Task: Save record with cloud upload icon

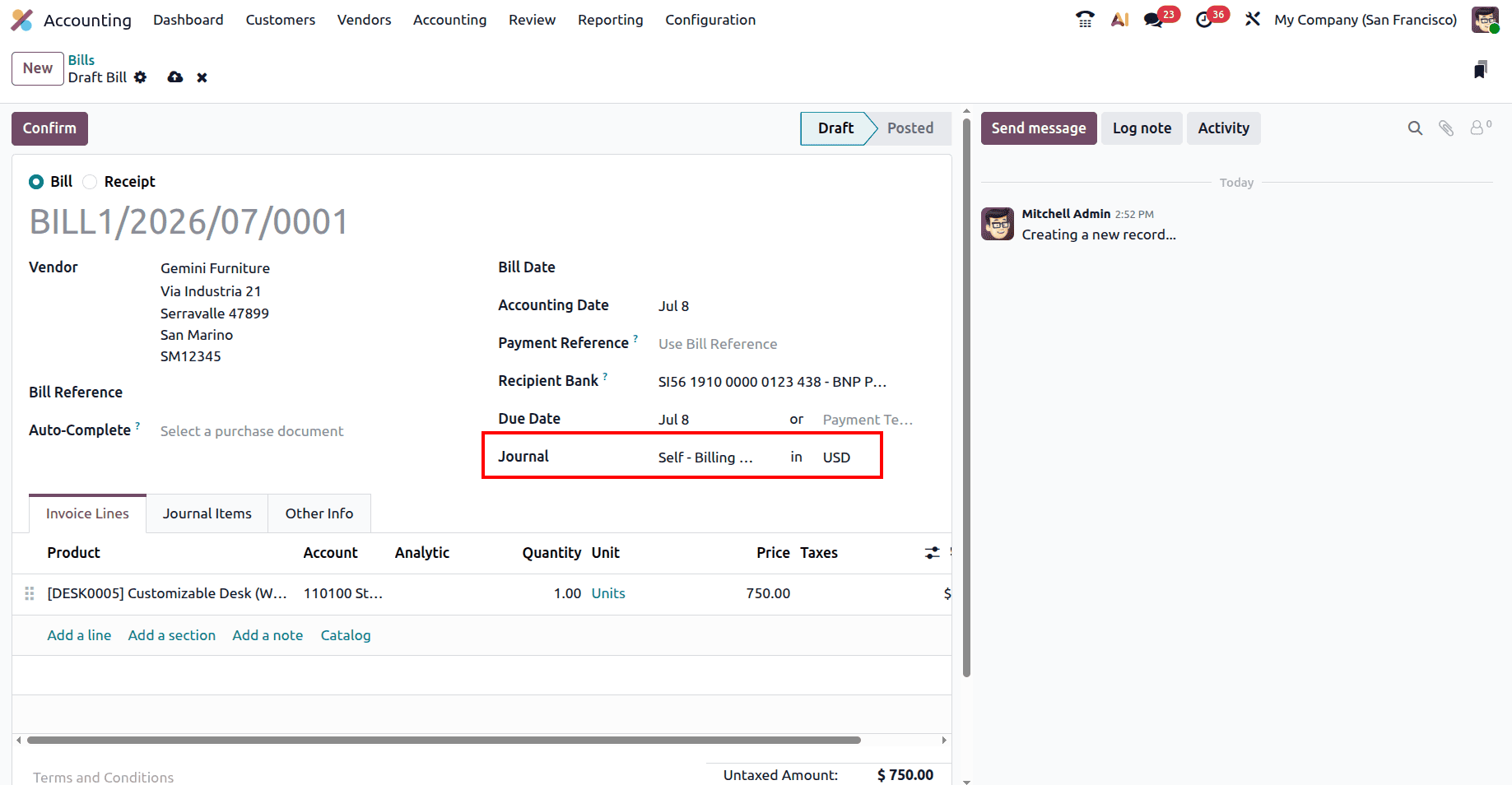Action: [174, 77]
